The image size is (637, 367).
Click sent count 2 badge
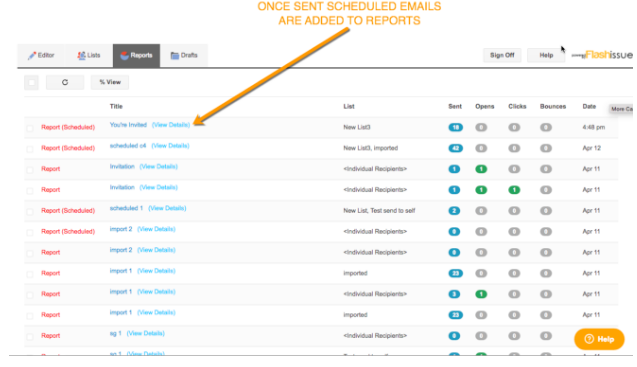tap(454, 211)
